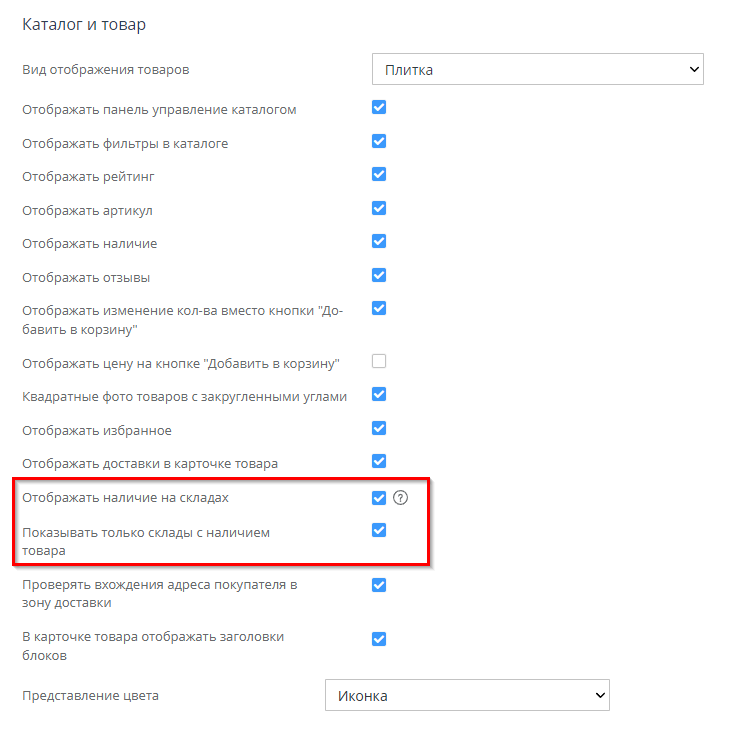The height and width of the screenshot is (749, 740).
Task: Uncheck square photos with rounded corners
Action: point(379,395)
